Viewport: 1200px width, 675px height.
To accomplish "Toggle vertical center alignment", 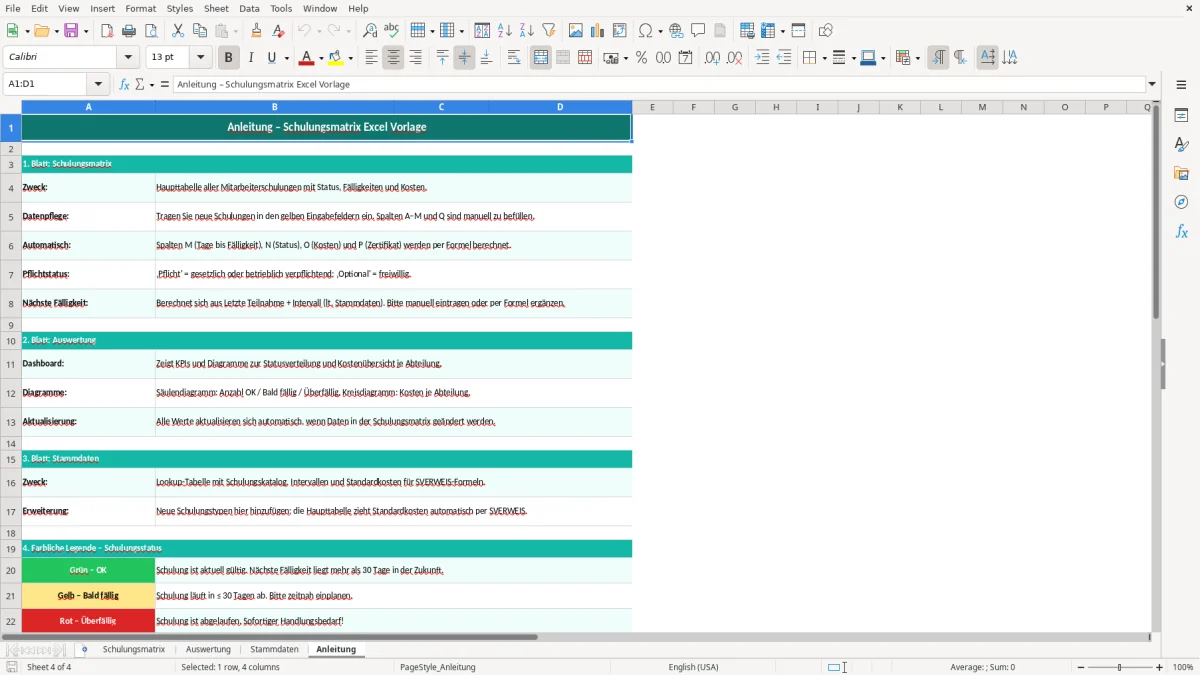I will point(464,58).
